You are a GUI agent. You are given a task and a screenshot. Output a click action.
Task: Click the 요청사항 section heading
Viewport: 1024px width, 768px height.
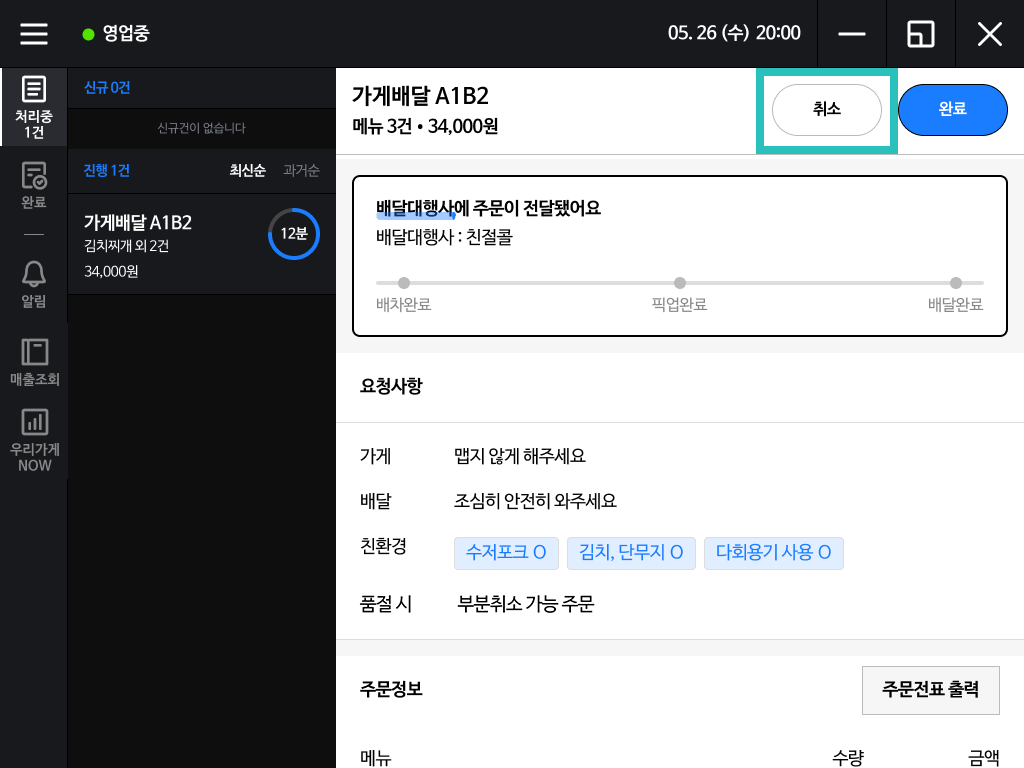(391, 386)
